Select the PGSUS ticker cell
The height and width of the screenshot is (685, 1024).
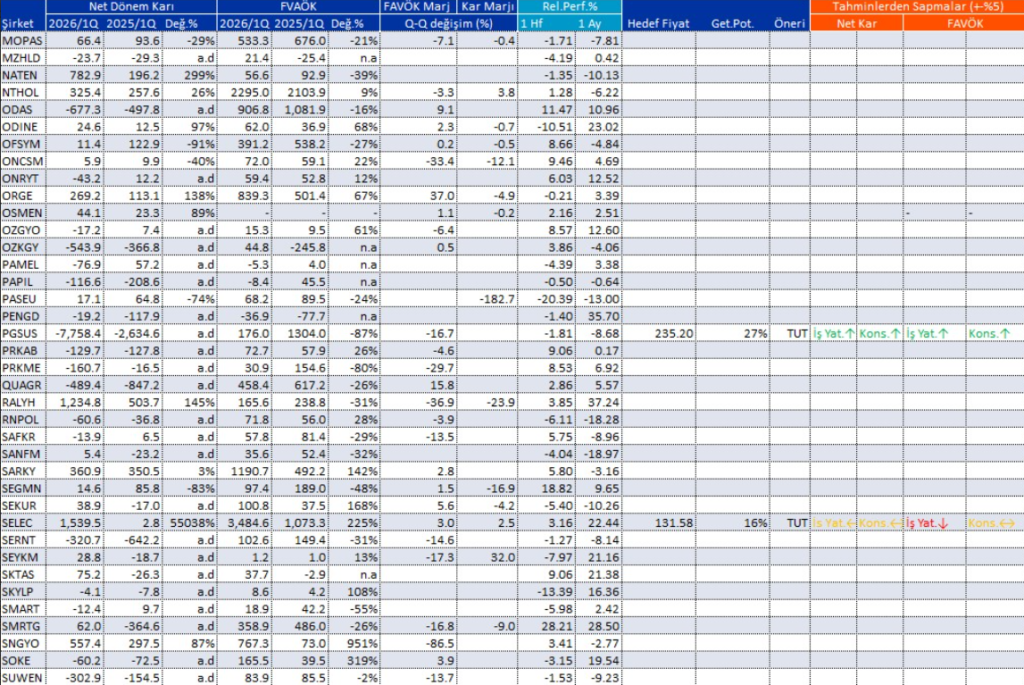click(x=22, y=334)
